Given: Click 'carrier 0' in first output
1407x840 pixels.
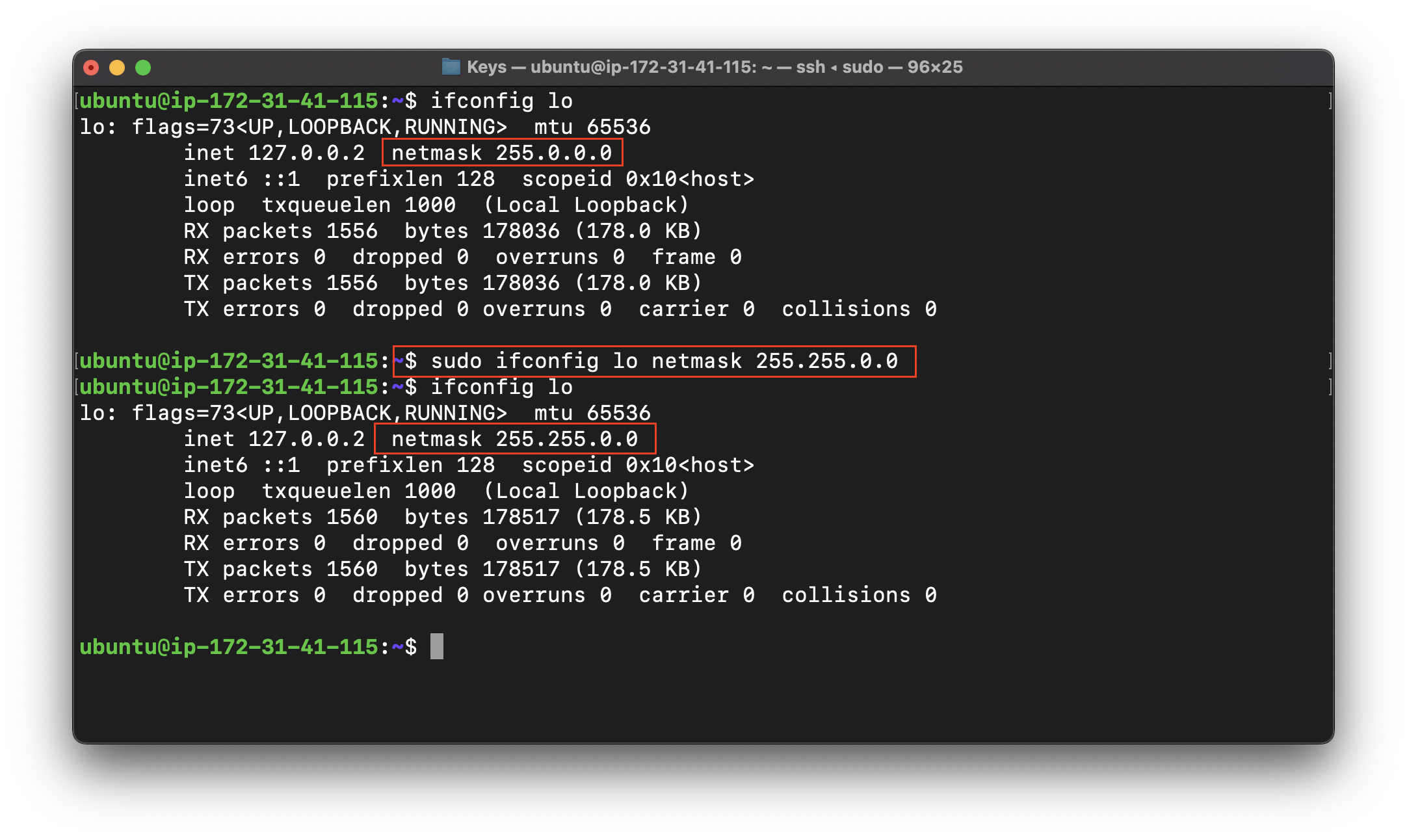Looking at the screenshot, I should point(696,309).
